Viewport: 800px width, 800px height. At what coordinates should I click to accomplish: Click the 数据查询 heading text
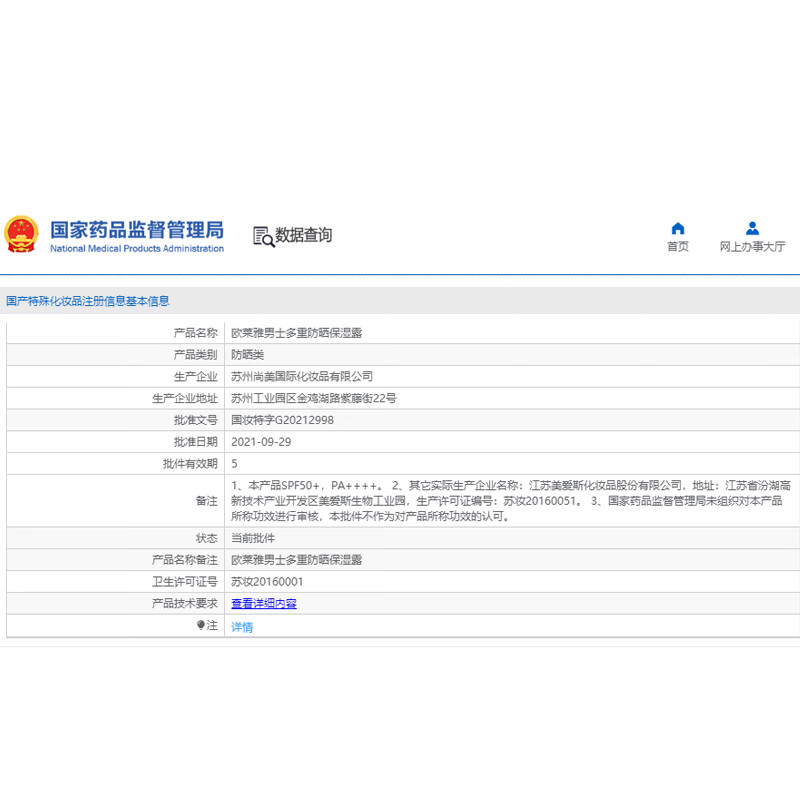point(304,235)
